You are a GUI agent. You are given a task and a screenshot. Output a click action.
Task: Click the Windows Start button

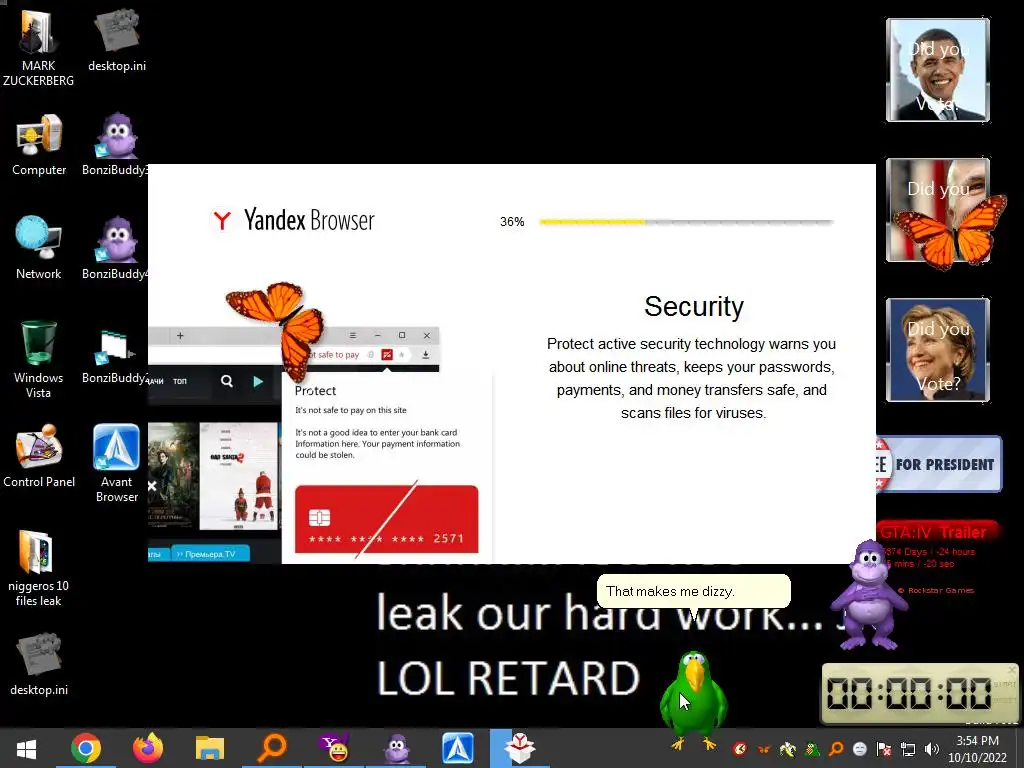click(x=26, y=748)
